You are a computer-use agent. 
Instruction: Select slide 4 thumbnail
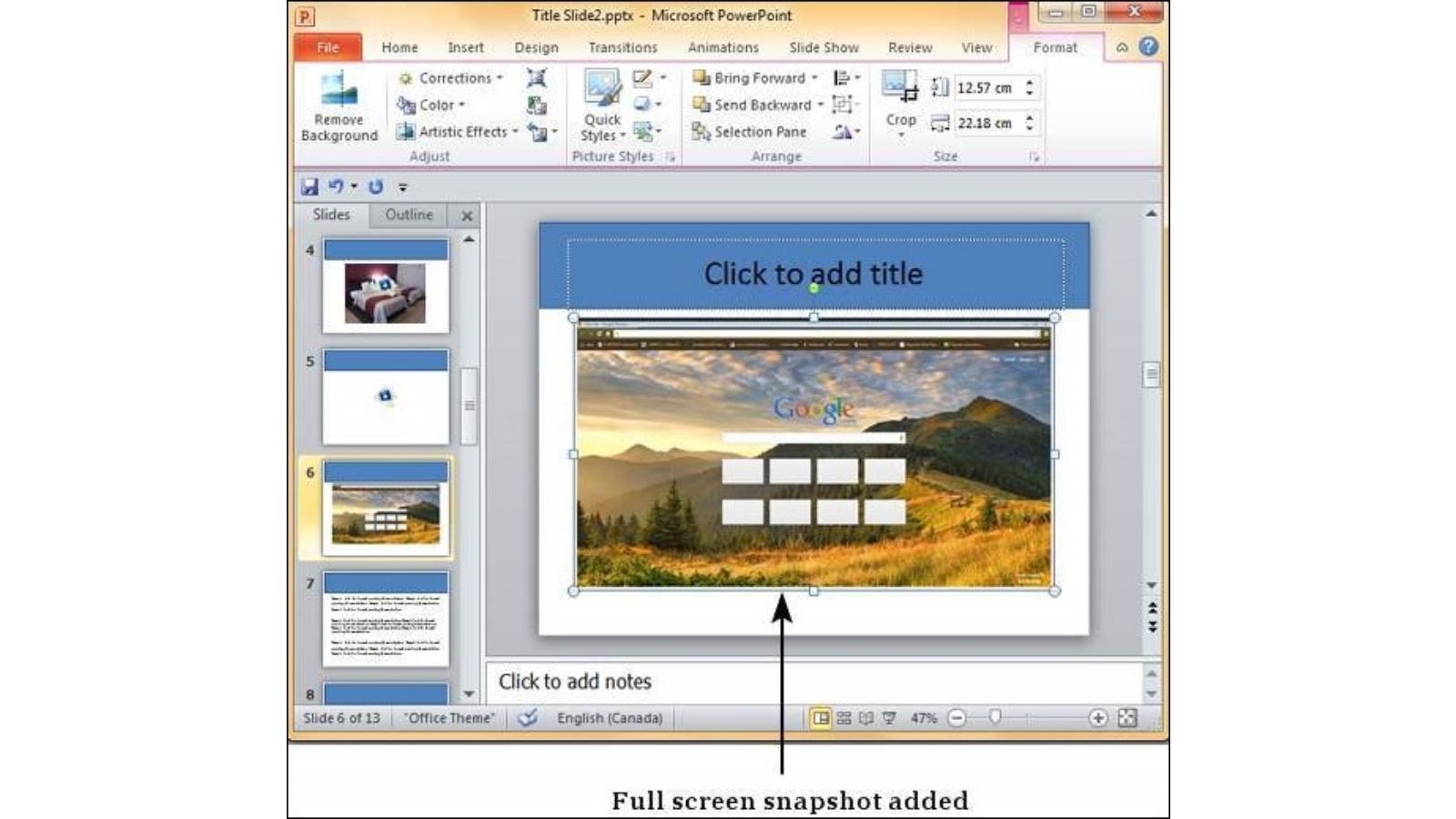point(386,285)
